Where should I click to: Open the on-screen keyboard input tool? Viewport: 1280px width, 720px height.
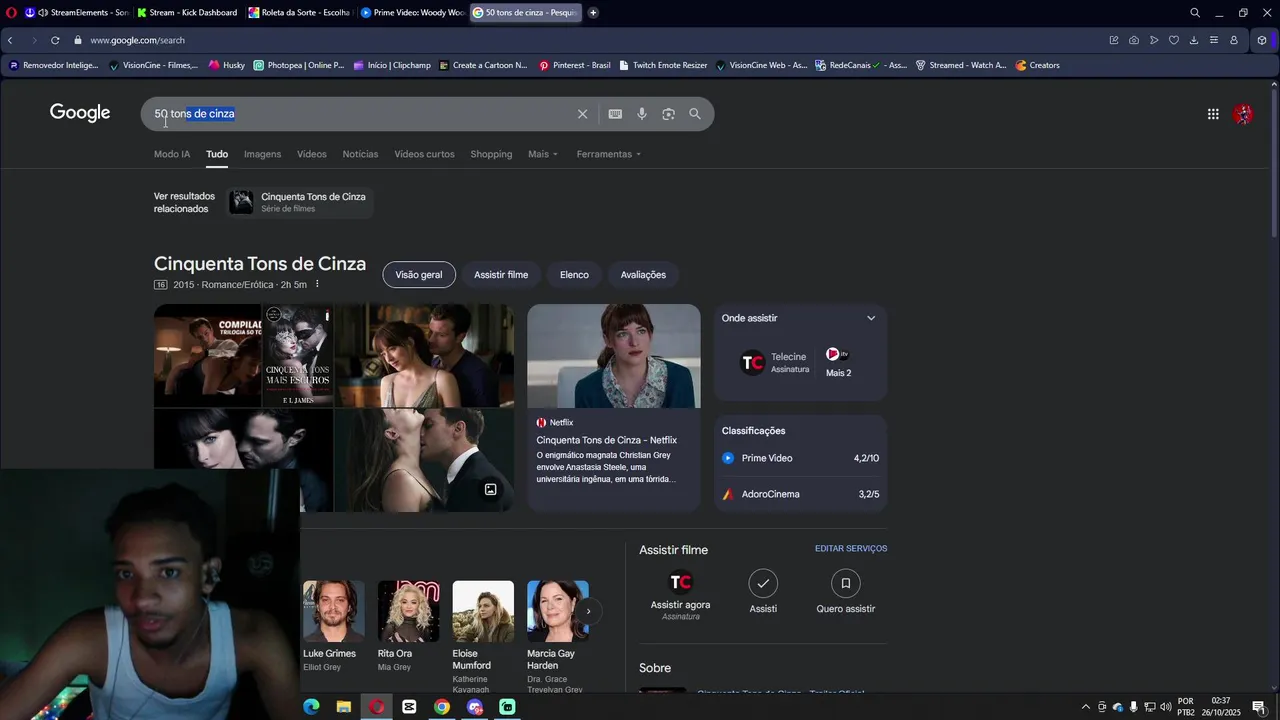615,114
